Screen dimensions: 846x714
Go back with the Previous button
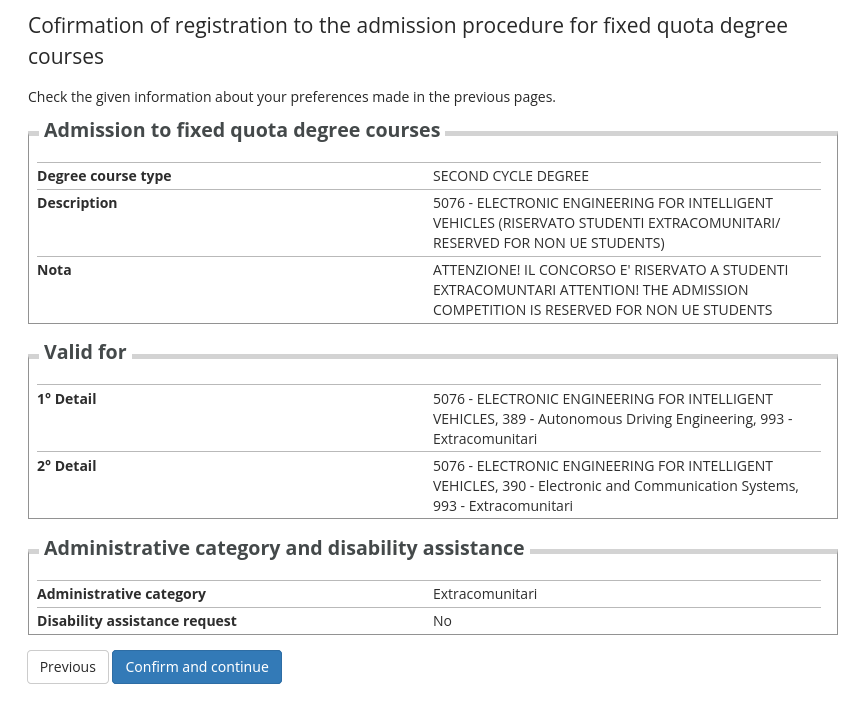tap(68, 667)
